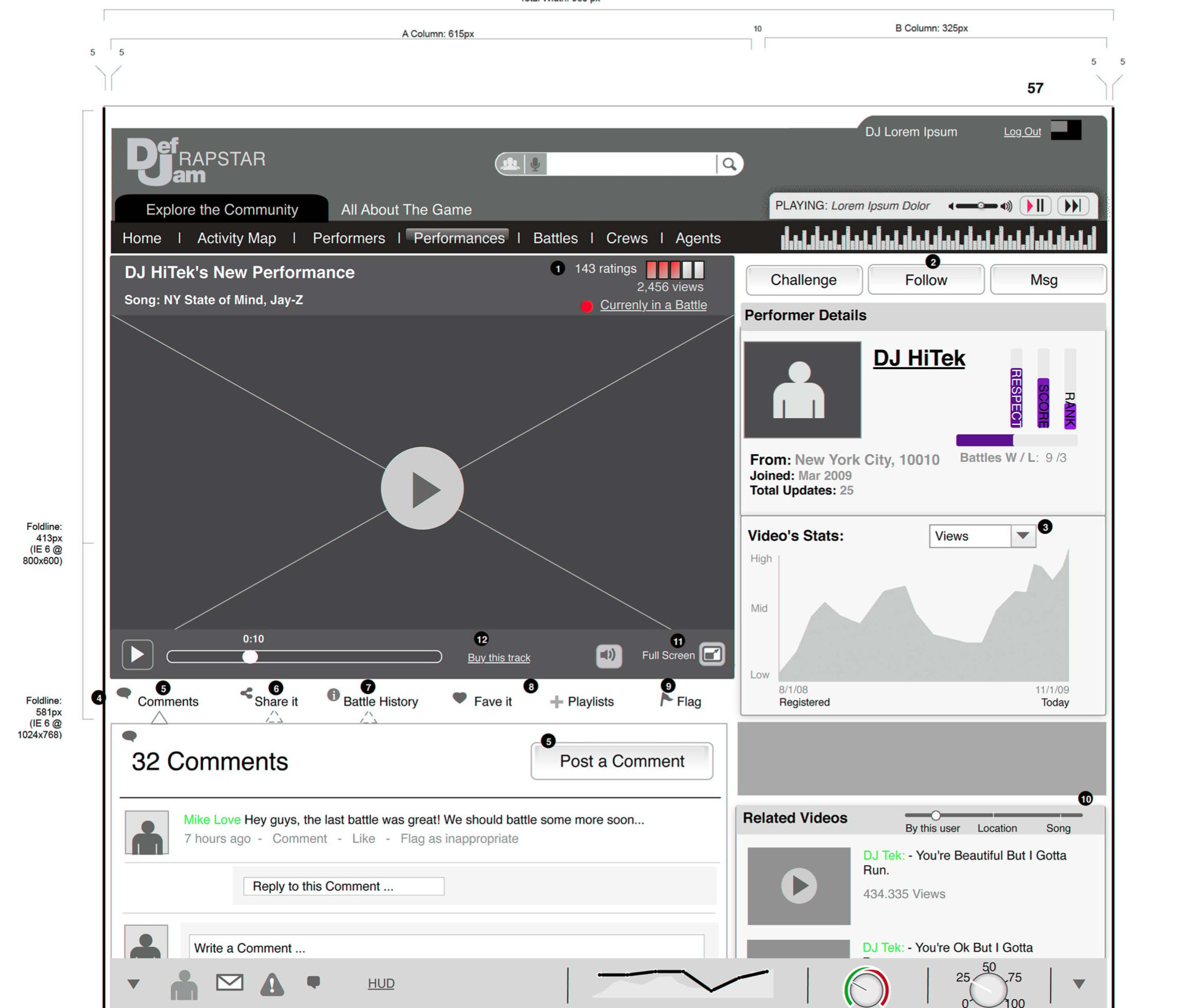Open the Views dropdown in Video's Stats
Image resolution: width=1192 pixels, height=1008 pixels.
(x=1022, y=536)
